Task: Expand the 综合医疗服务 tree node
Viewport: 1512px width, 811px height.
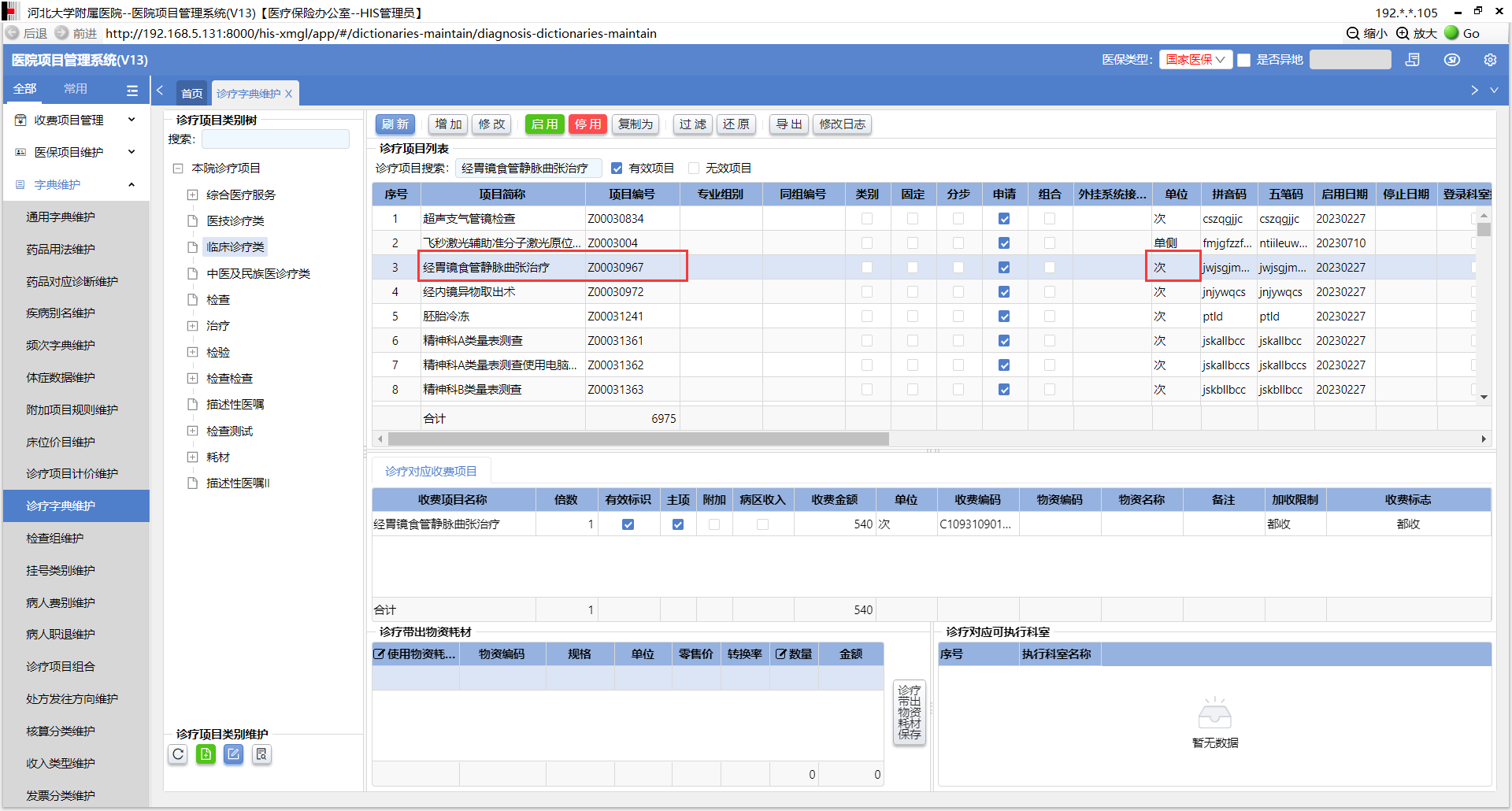Action: 192,195
